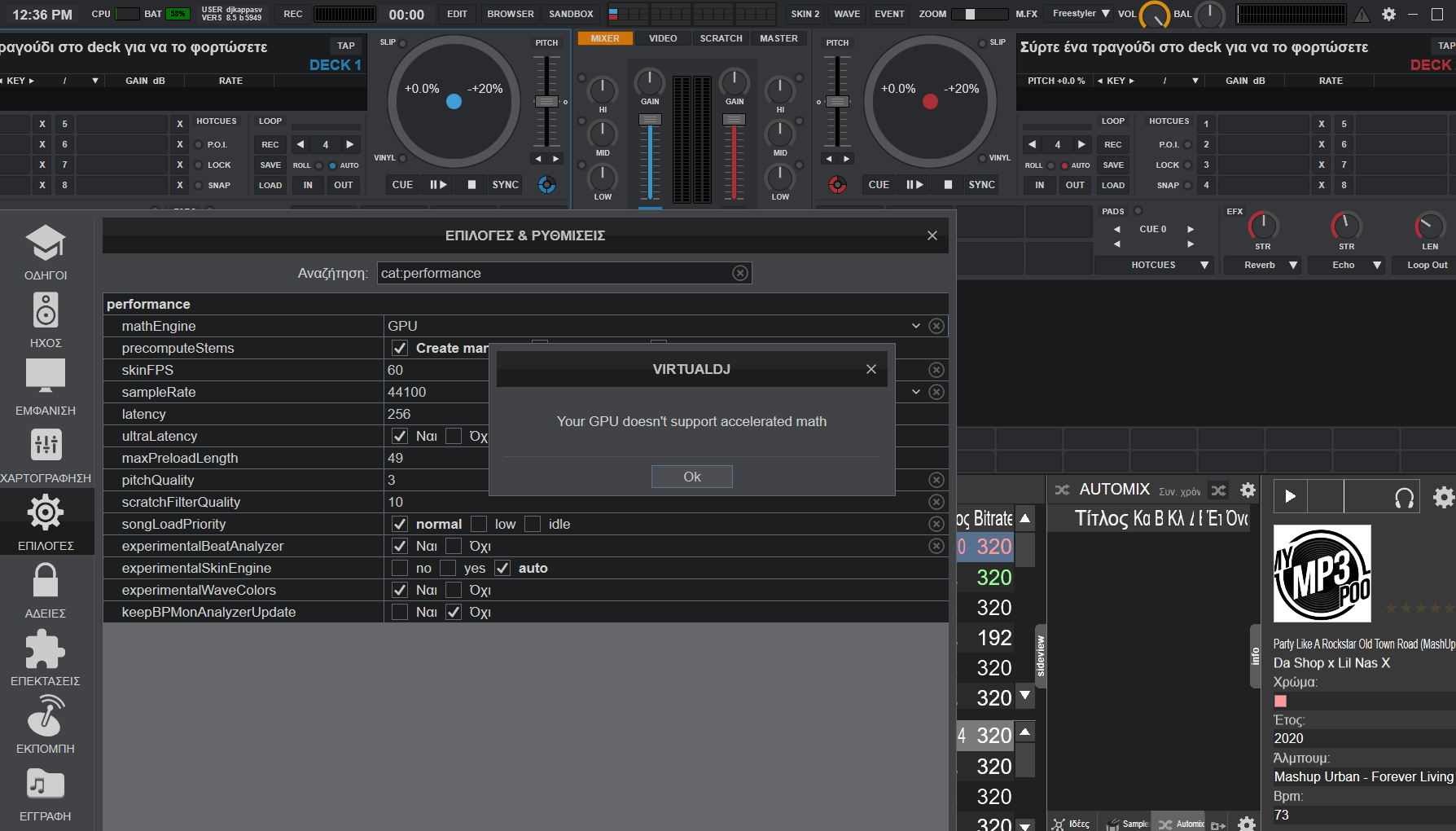The height and width of the screenshot is (831, 1456).
Task: Click Ok in the VirtualDJ dialog
Action: [x=692, y=477]
